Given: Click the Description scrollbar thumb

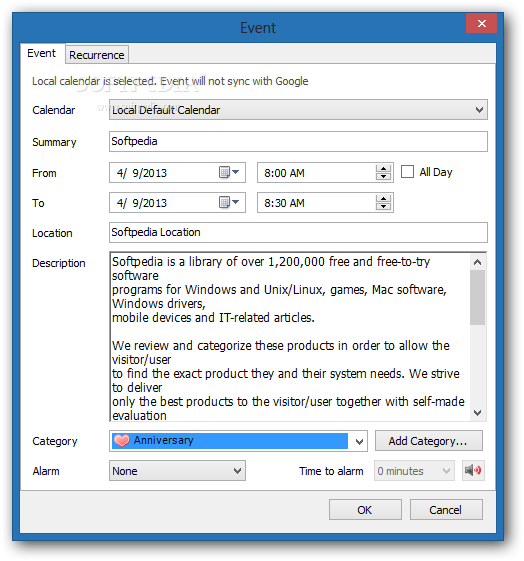Looking at the screenshot, I should [x=478, y=297].
